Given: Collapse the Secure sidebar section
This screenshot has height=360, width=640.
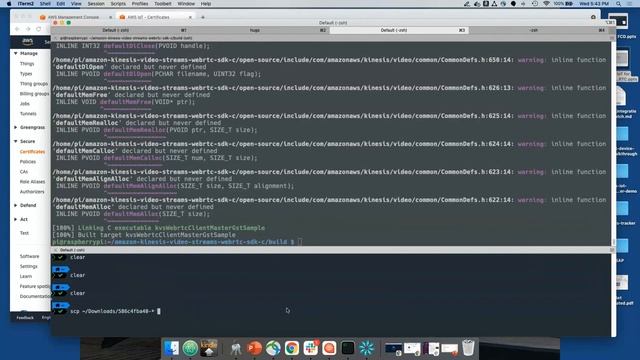Looking at the screenshot, I should pyautogui.click(x=16, y=141).
